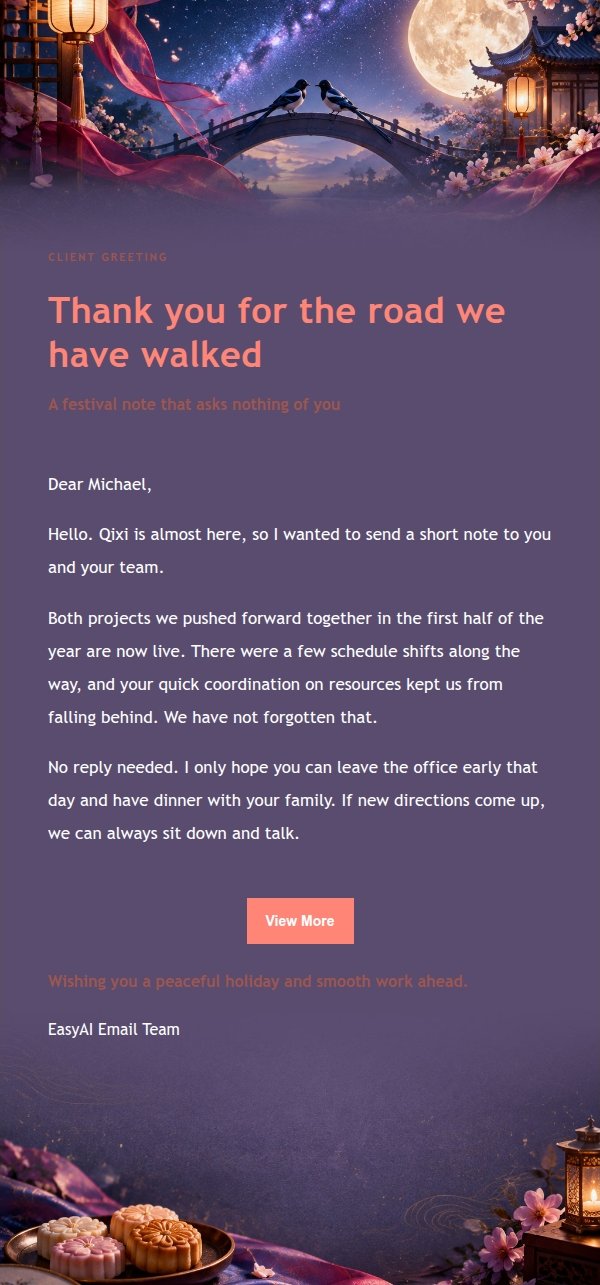Screen dimensions: 600x1285
Task: Select the CLIENT GREETING label
Action: coord(108,258)
